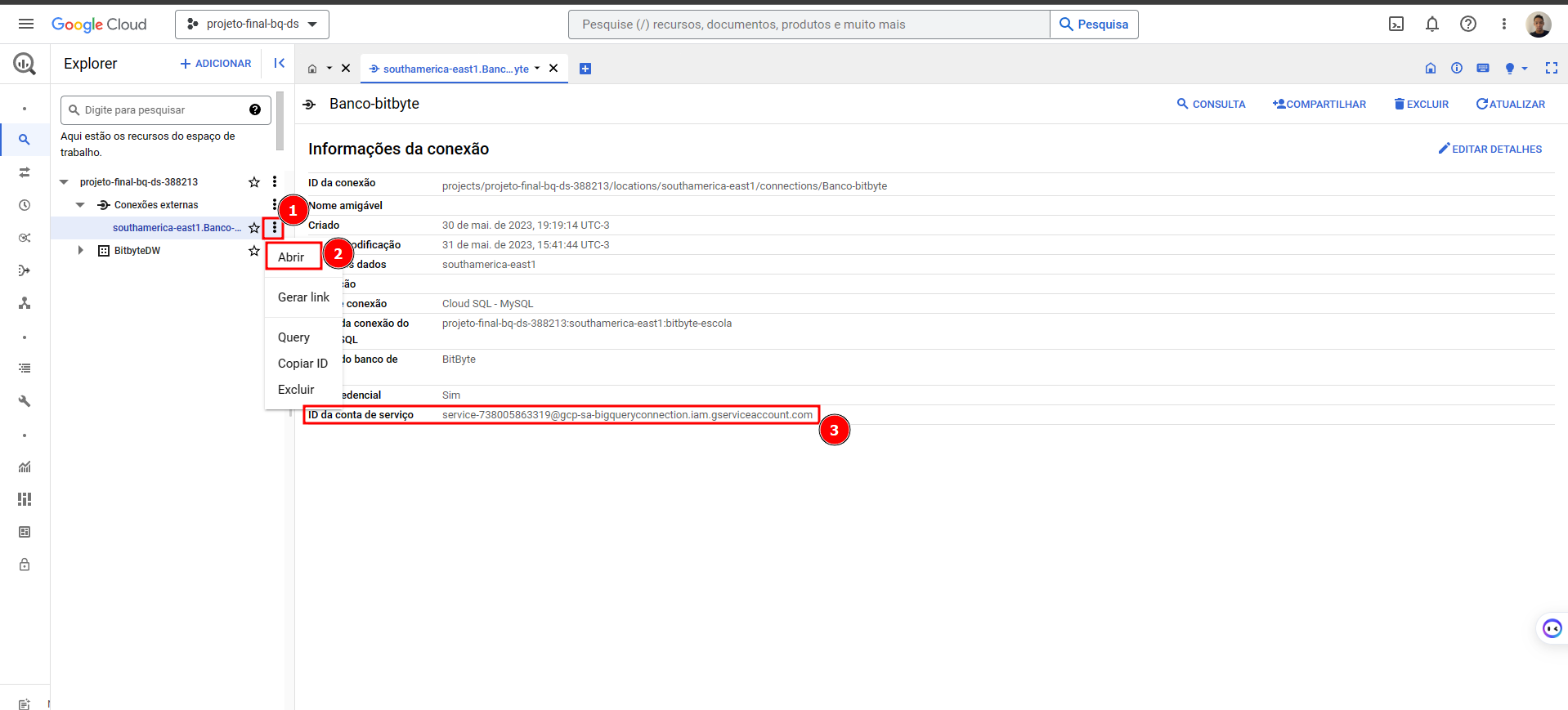Screen dimensions: 1568x710
Task: Activate Cloud Shell from the top bar
Action: tap(1396, 24)
